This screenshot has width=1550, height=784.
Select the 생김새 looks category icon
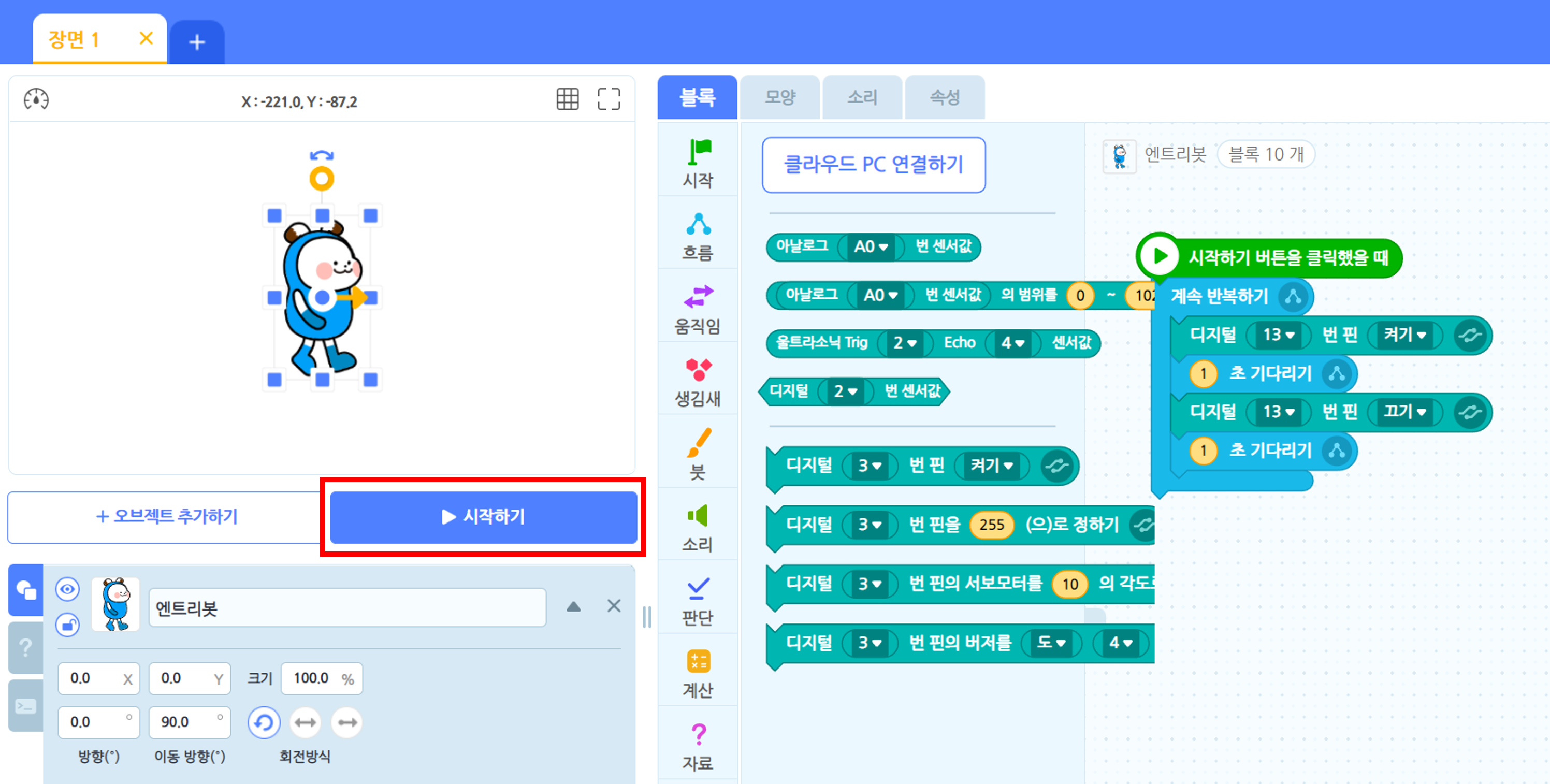tap(698, 382)
